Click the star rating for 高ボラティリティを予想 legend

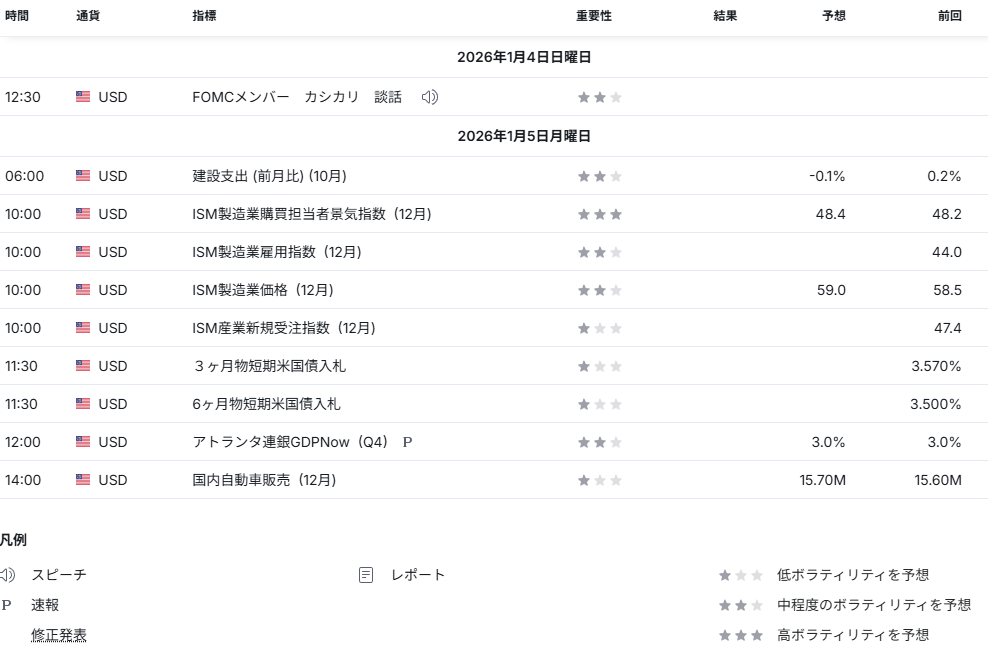coord(740,635)
